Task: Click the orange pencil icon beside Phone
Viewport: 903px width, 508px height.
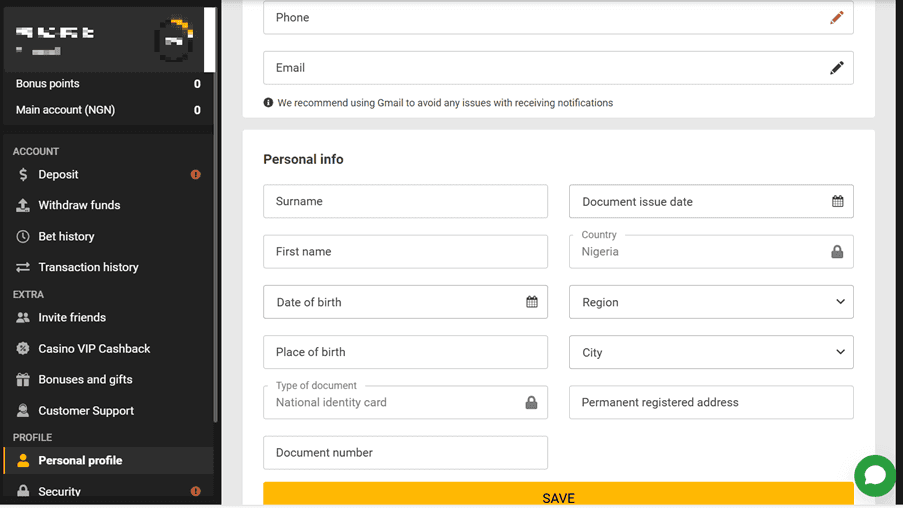Action: coord(837,17)
